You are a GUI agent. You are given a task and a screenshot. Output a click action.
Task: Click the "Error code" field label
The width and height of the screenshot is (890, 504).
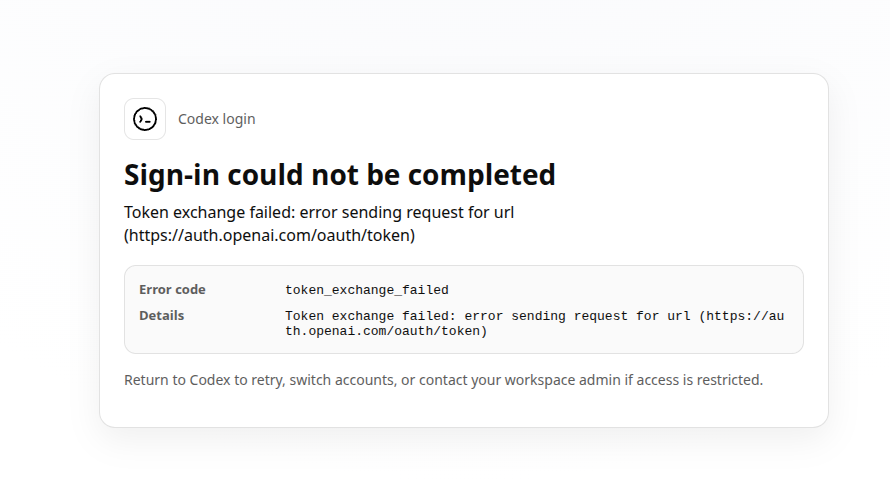(172, 289)
